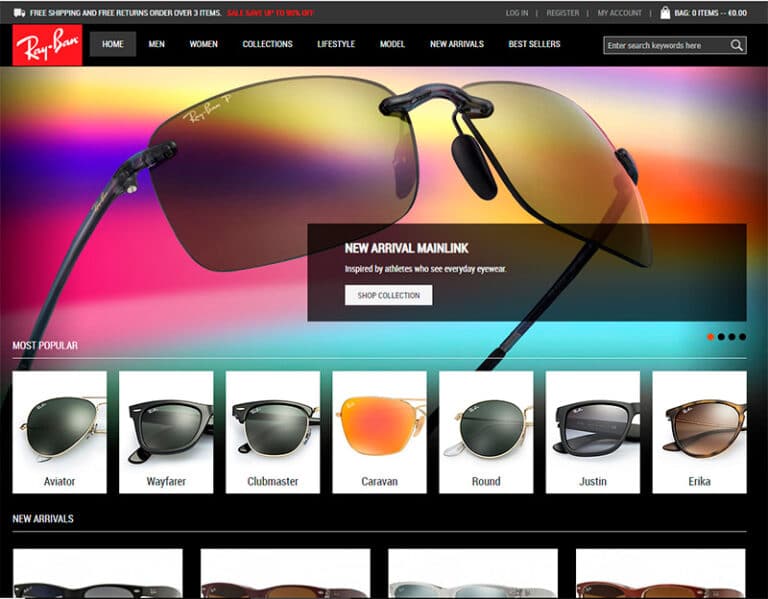Click the 'Inspired by athletes' tagline text
The width and height of the screenshot is (768, 599).
425,269
